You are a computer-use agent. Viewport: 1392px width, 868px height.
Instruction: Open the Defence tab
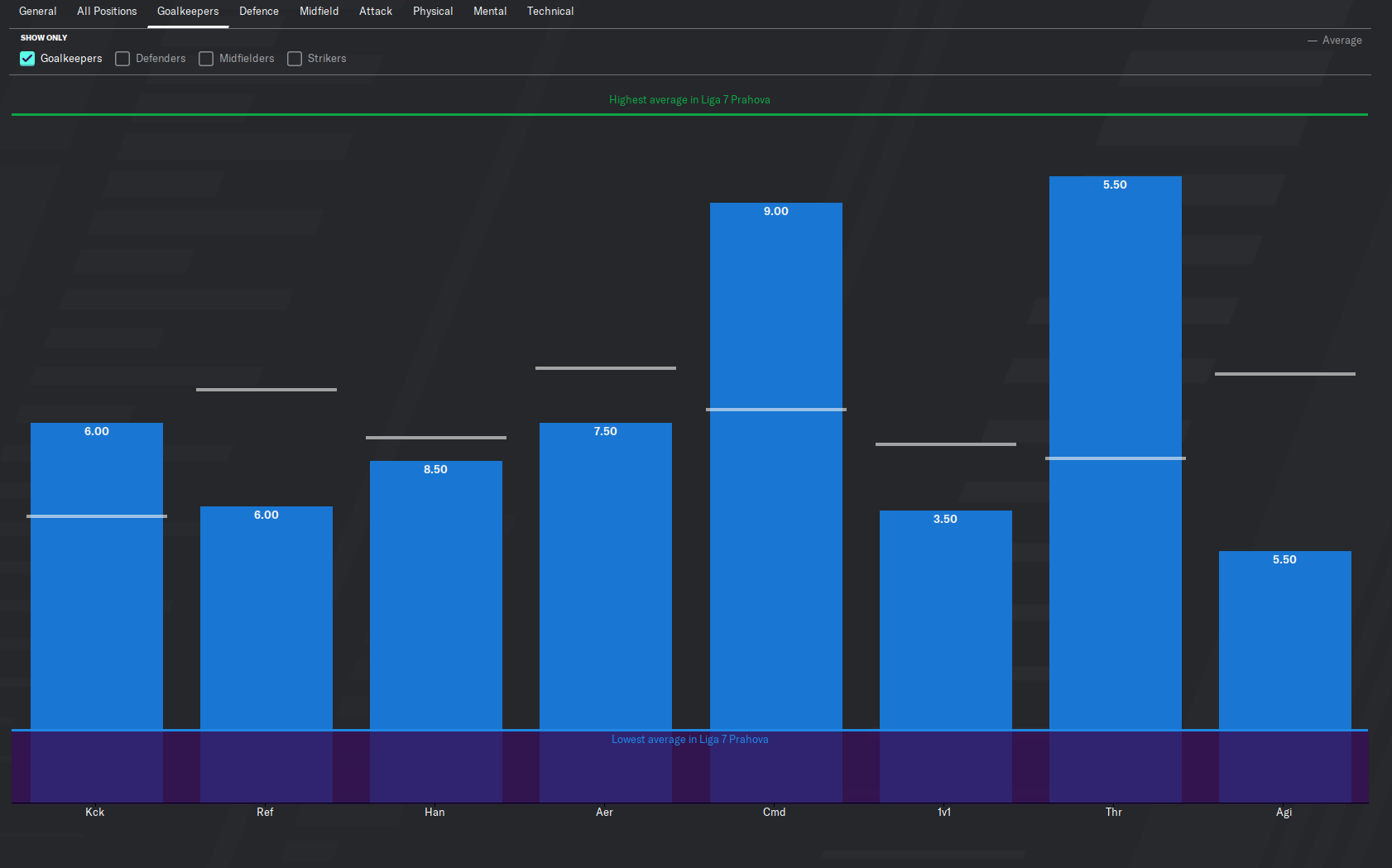259,12
